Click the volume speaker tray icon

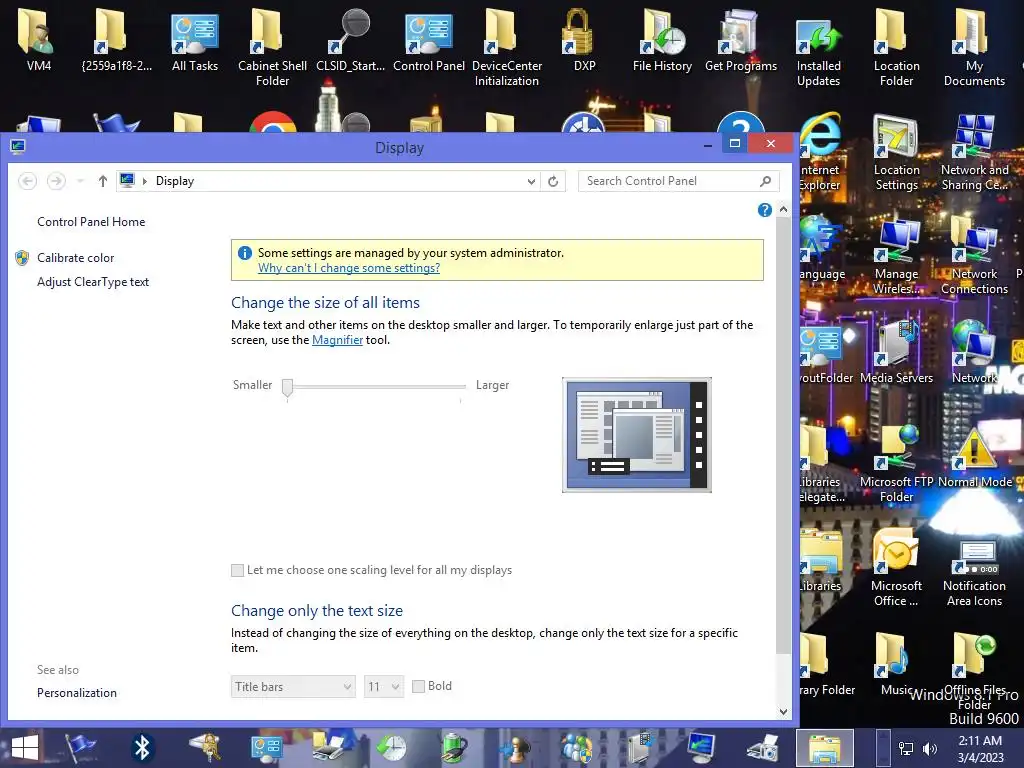point(929,749)
